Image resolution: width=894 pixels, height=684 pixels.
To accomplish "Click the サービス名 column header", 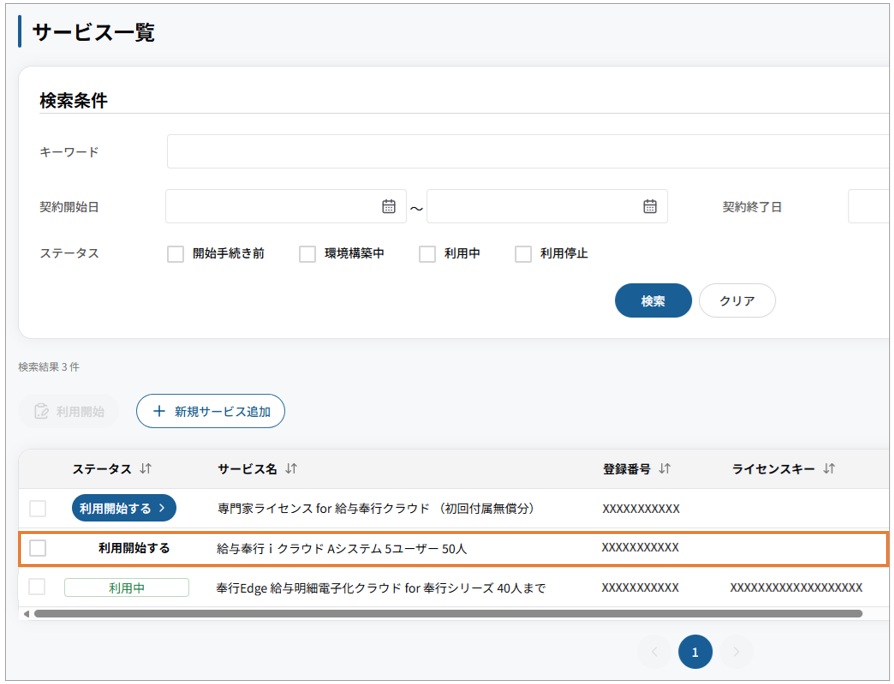I will 247,469.
